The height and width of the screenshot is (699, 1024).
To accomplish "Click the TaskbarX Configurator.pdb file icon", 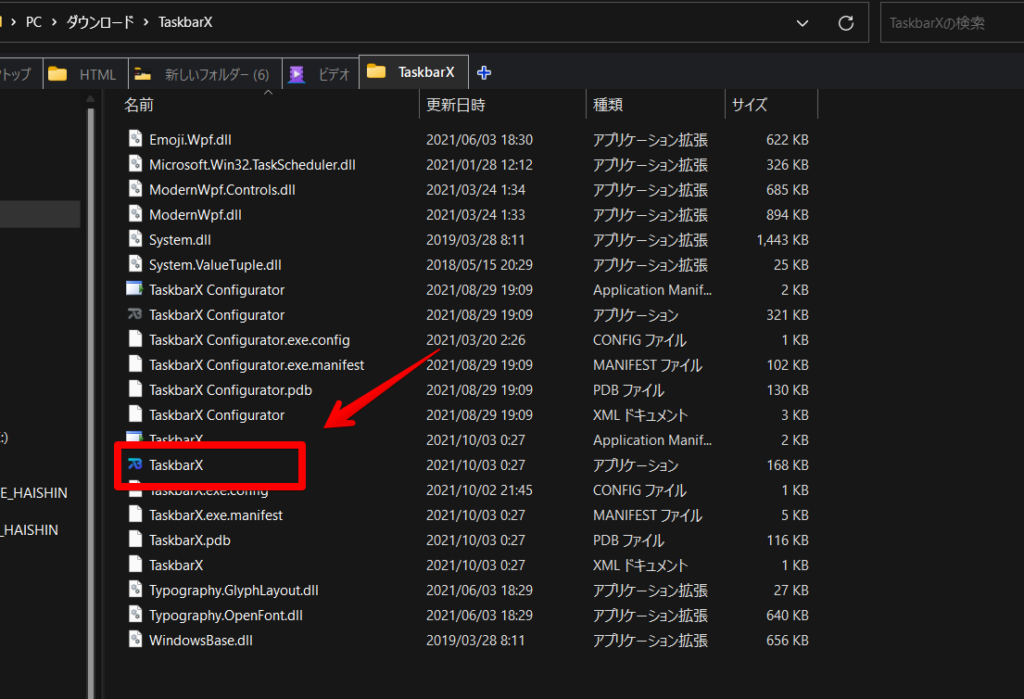I will pyautogui.click(x=135, y=389).
